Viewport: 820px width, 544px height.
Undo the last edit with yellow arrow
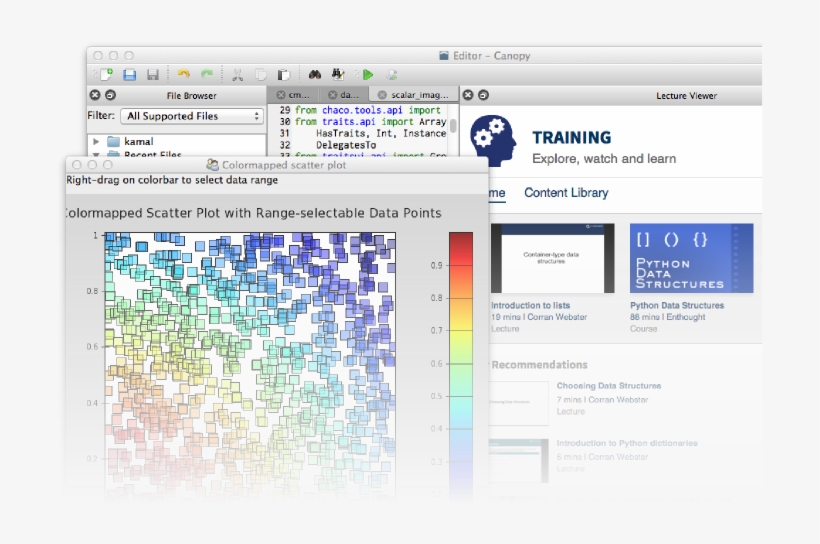pyautogui.click(x=184, y=75)
